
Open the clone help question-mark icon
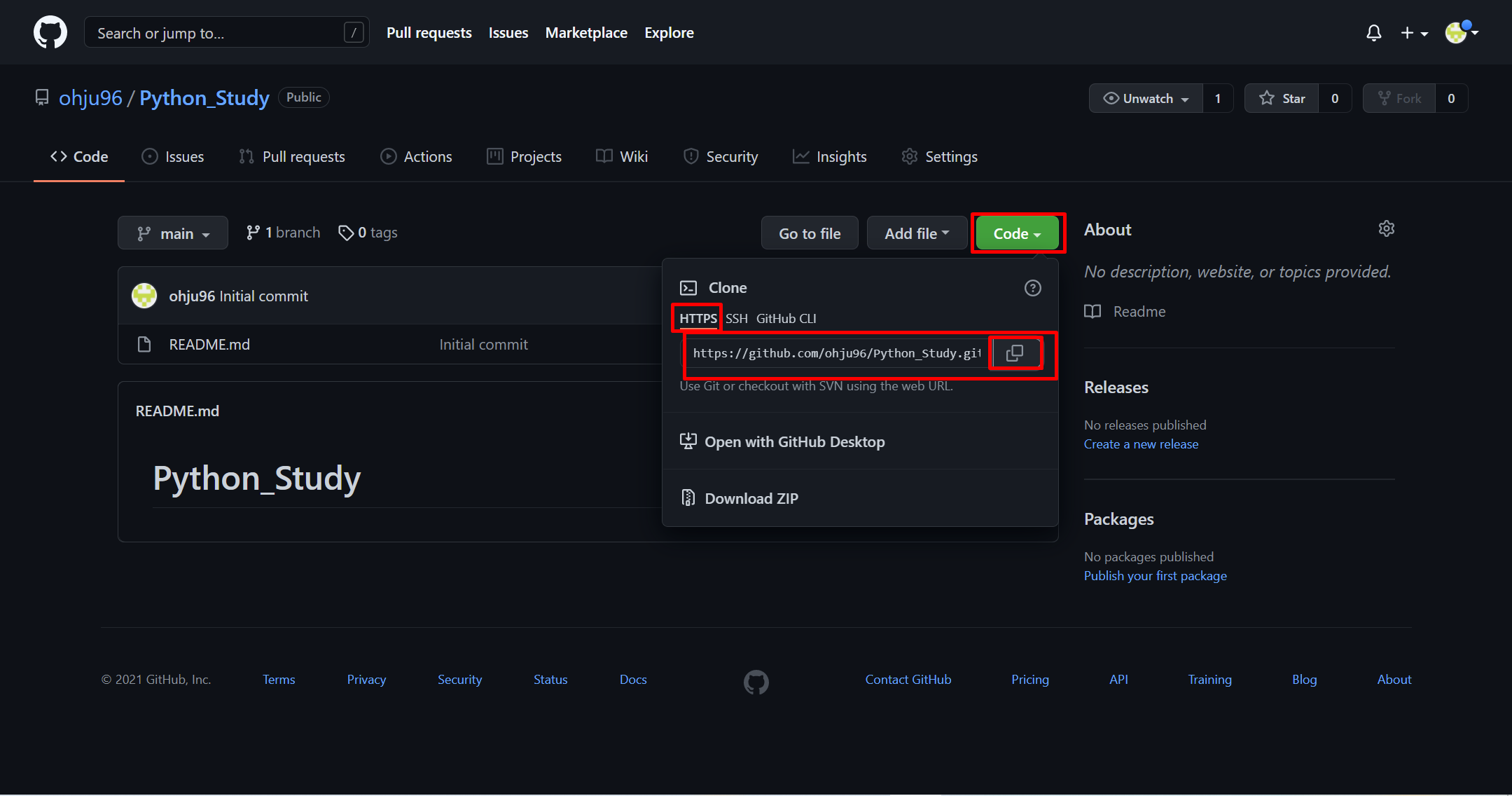click(x=1032, y=288)
